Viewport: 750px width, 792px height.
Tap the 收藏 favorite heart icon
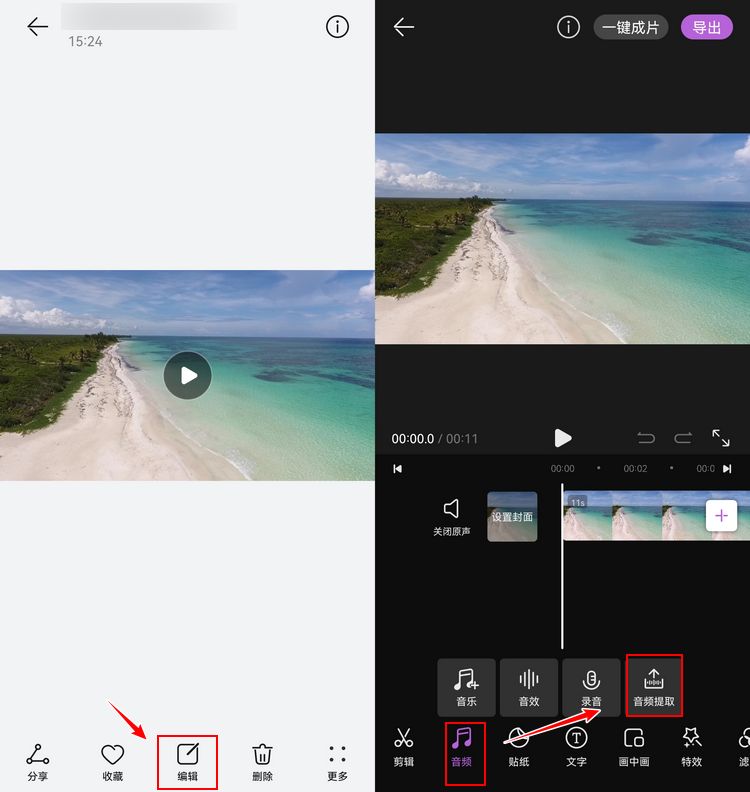[113, 762]
